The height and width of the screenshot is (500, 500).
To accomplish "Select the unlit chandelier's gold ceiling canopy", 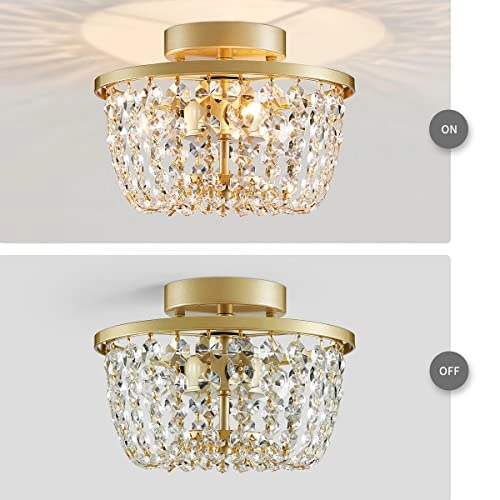I will point(225,297).
